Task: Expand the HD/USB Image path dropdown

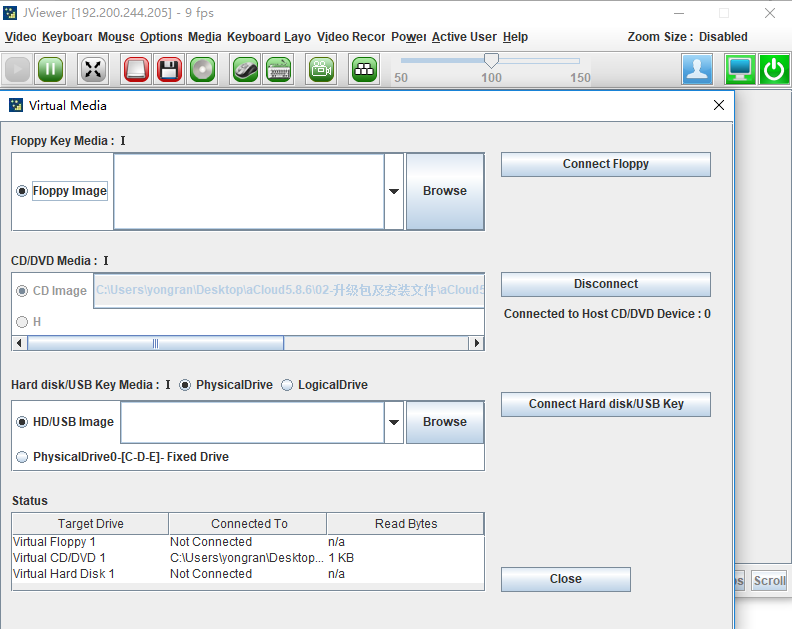Action: click(394, 422)
